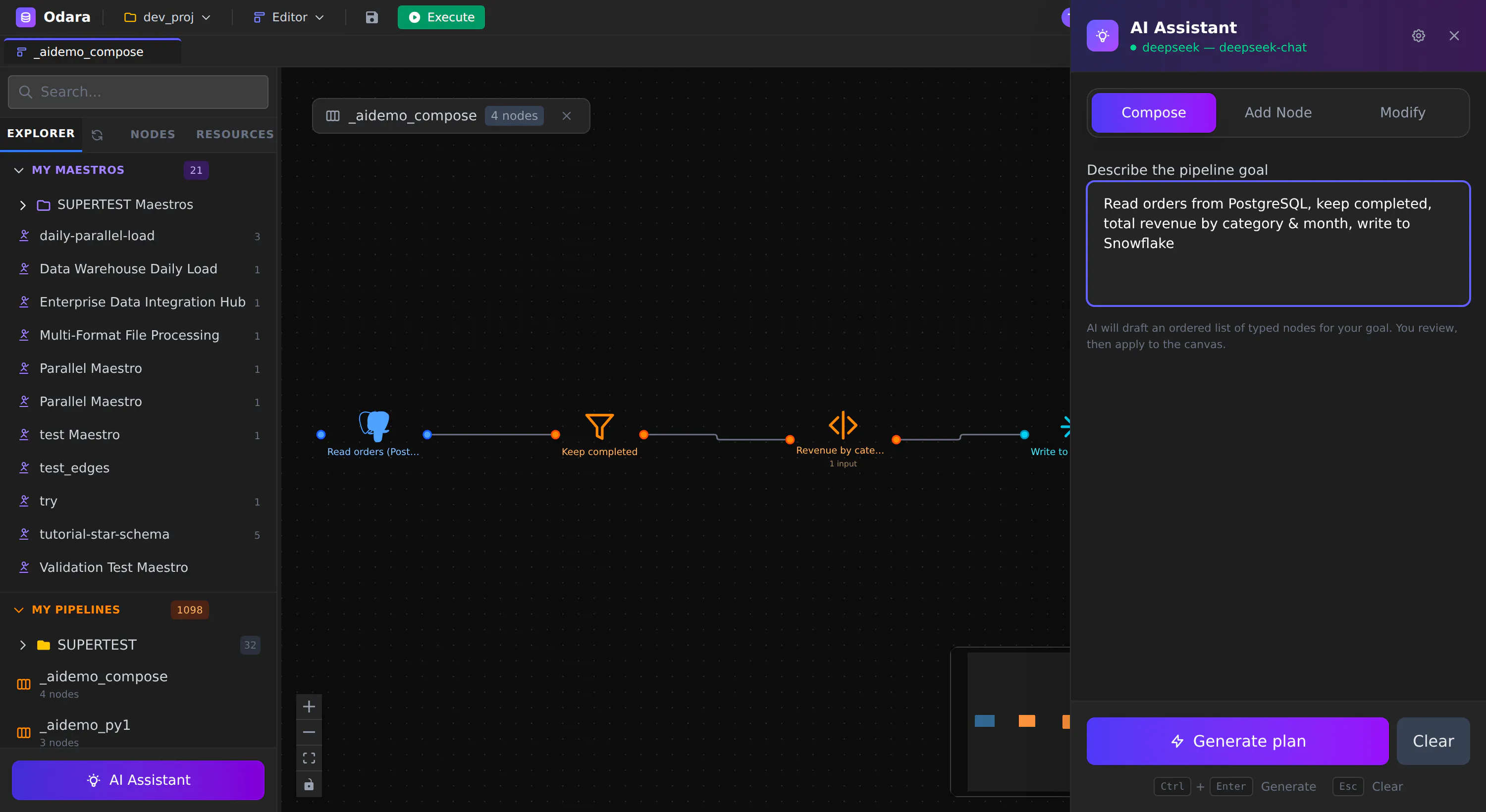1486x812 pixels.
Task: Focus the explorer Search field
Action: point(139,92)
